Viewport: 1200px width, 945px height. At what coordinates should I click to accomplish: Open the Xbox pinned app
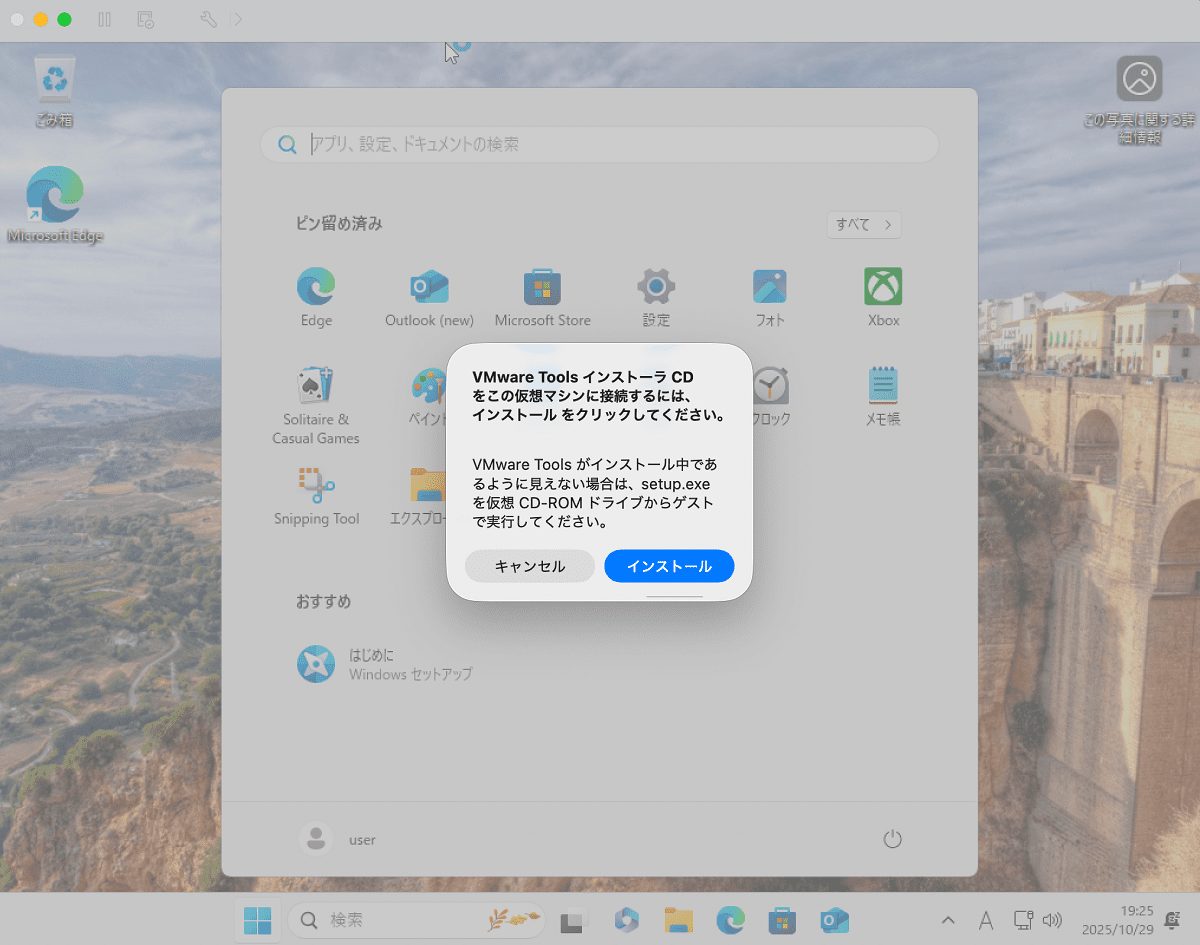(883, 298)
